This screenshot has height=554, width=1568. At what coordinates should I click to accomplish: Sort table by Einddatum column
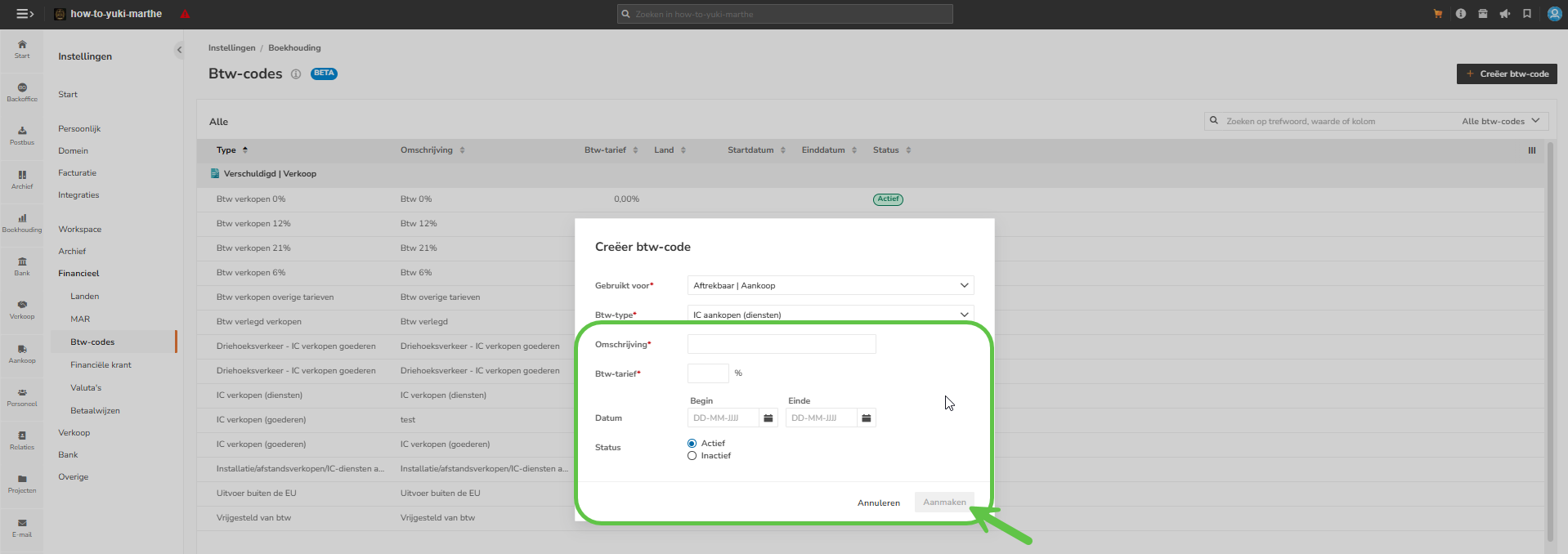[829, 150]
